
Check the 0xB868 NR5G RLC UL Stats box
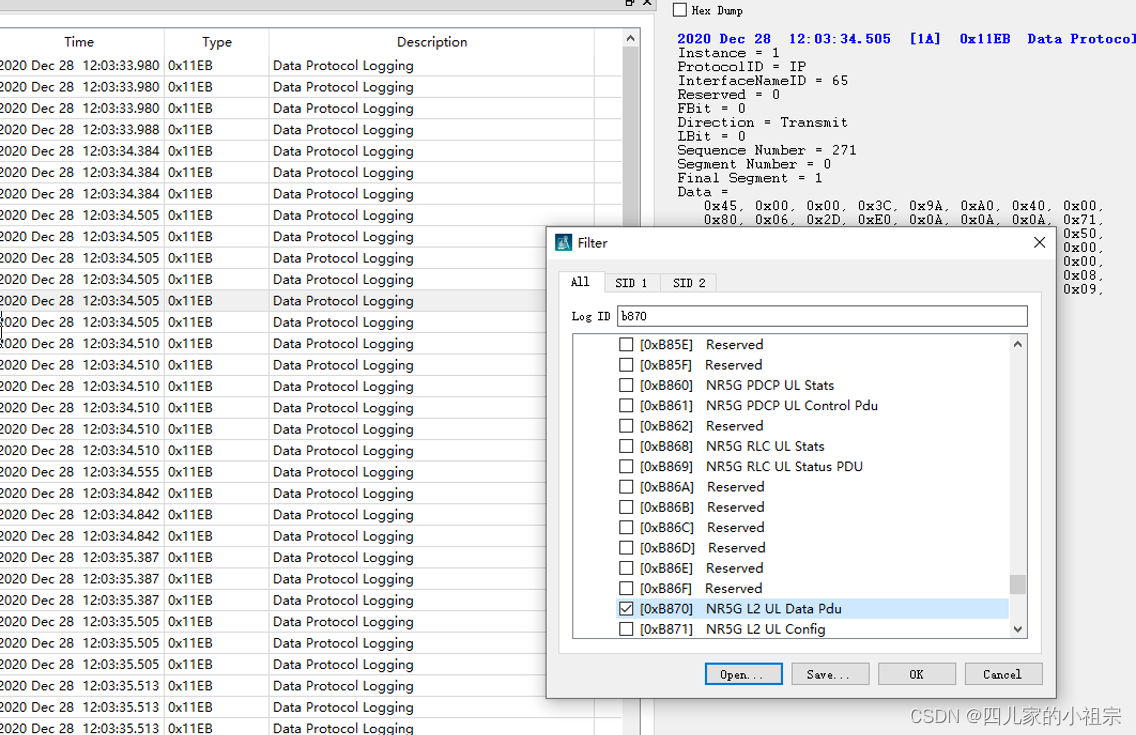pyautogui.click(x=626, y=446)
